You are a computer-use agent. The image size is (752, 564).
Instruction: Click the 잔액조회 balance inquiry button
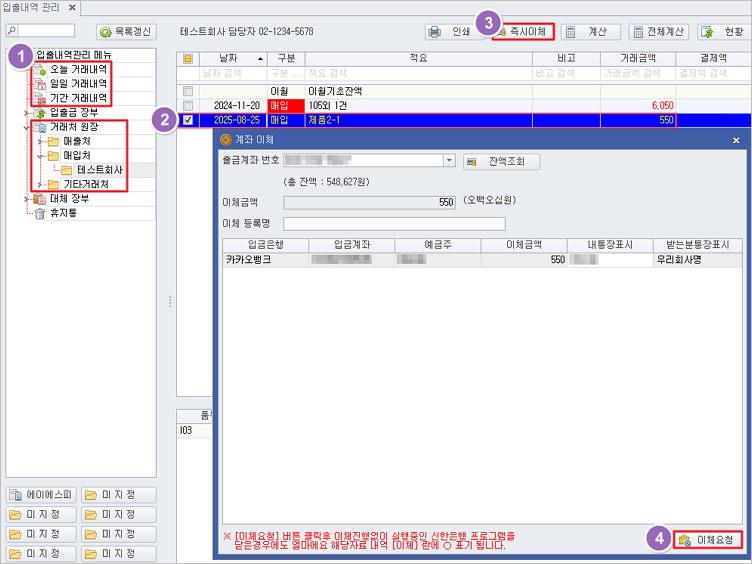501,161
